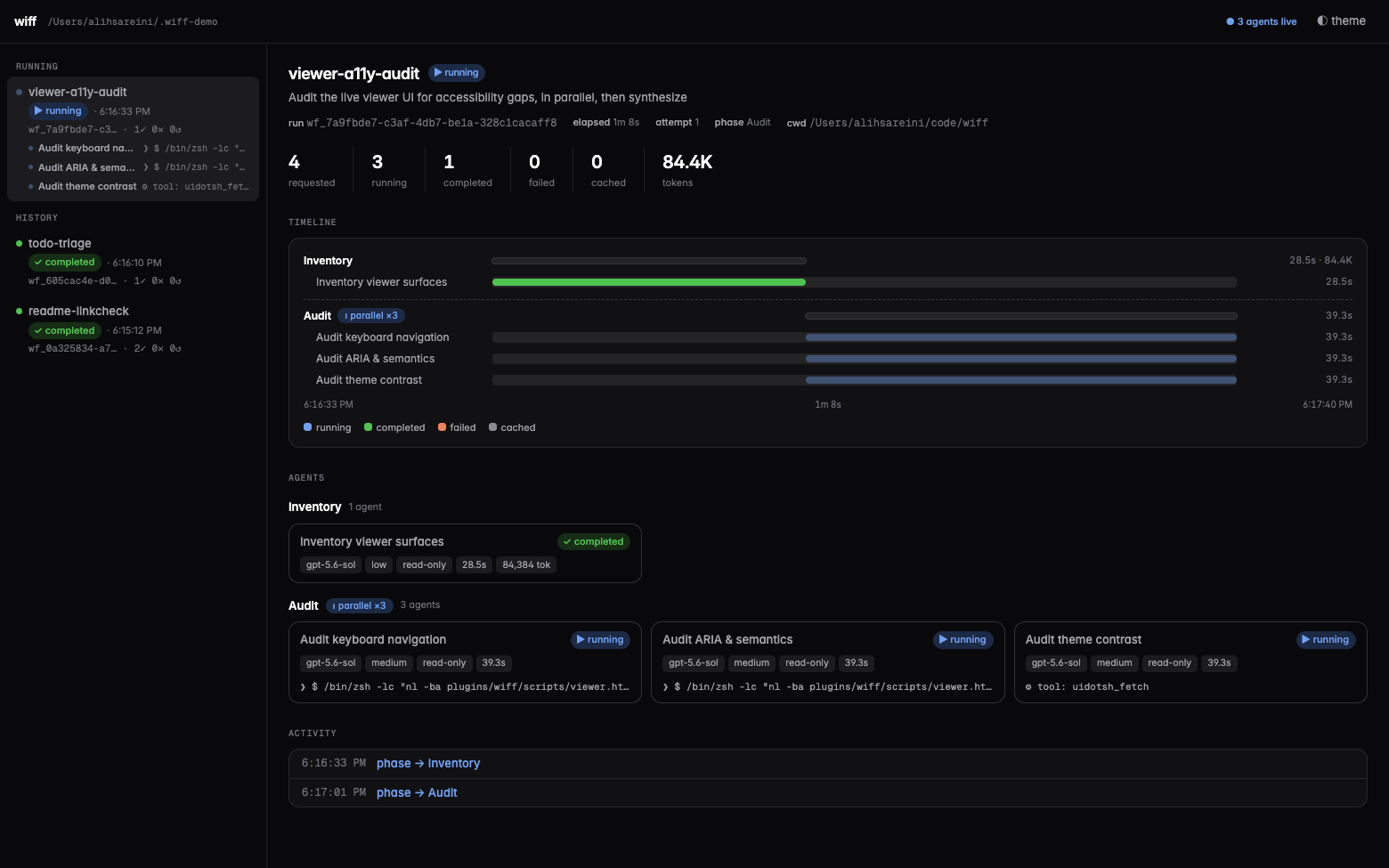Click the Audit keyboard navigation timeline bar
Viewport: 1389px width, 868px height.
1021,337
